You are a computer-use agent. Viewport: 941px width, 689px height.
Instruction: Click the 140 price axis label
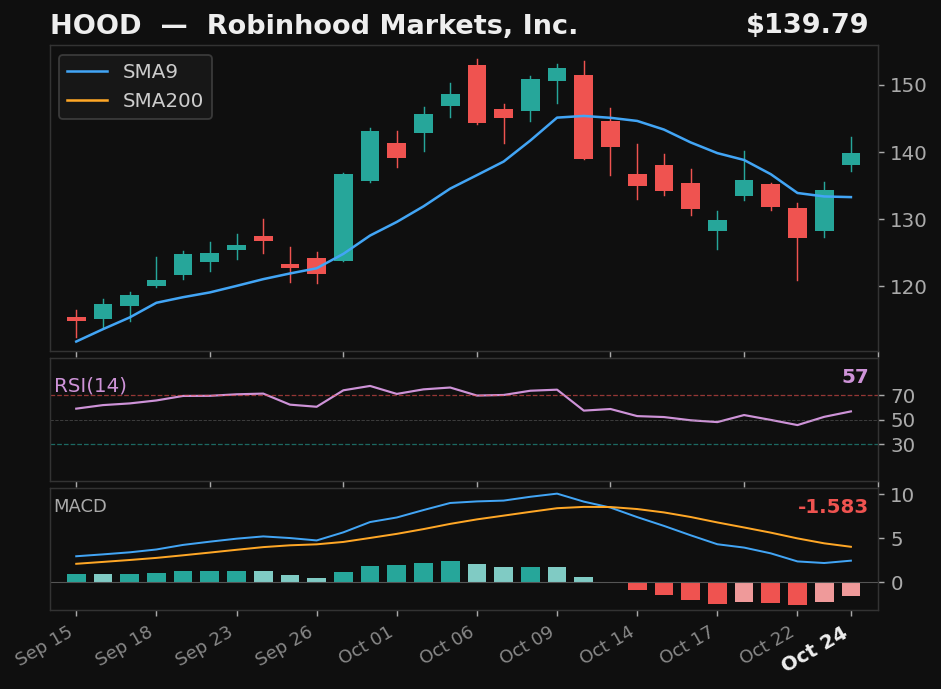908,153
